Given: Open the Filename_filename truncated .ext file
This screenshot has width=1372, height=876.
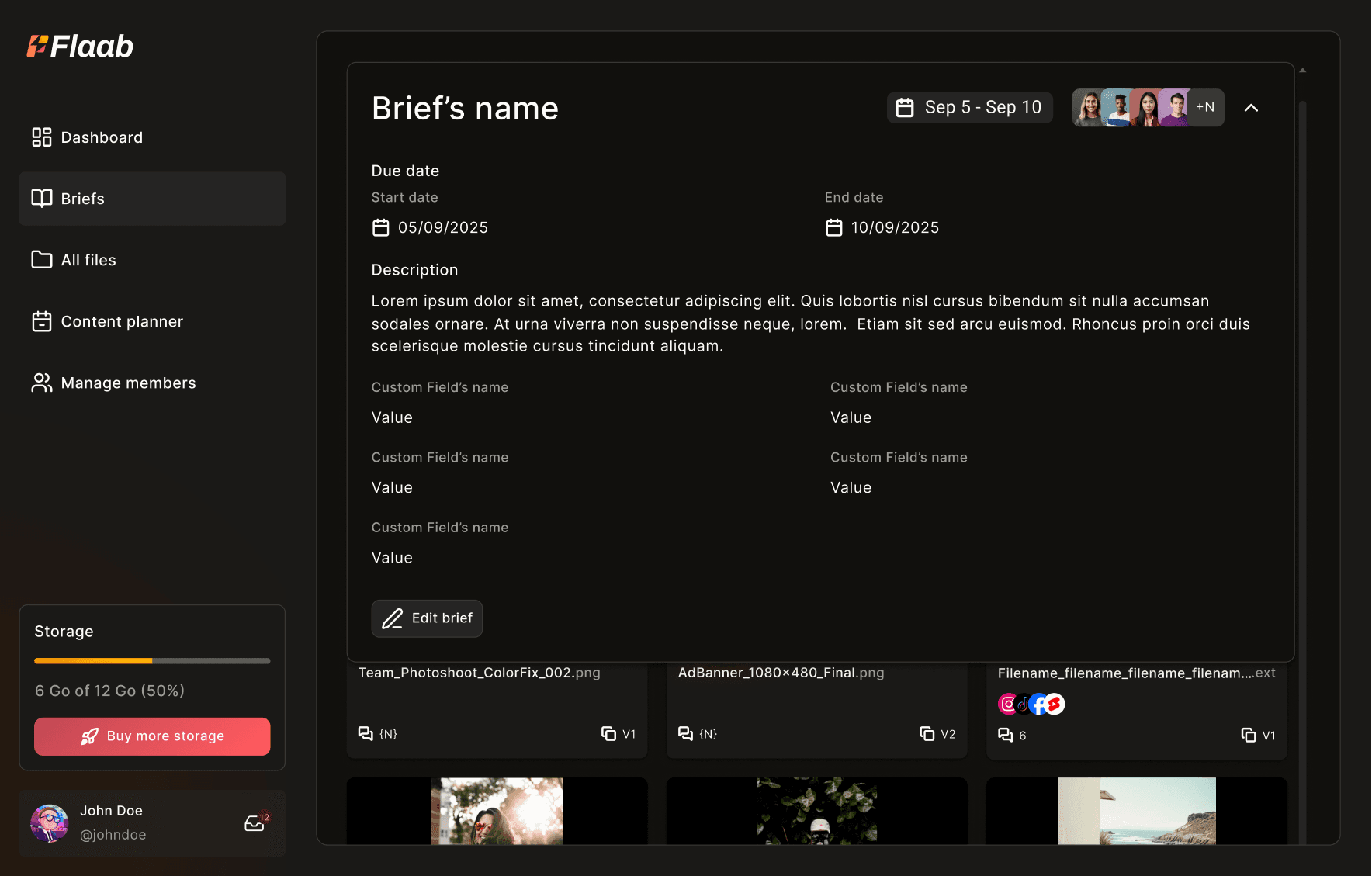Looking at the screenshot, I should [1136, 673].
